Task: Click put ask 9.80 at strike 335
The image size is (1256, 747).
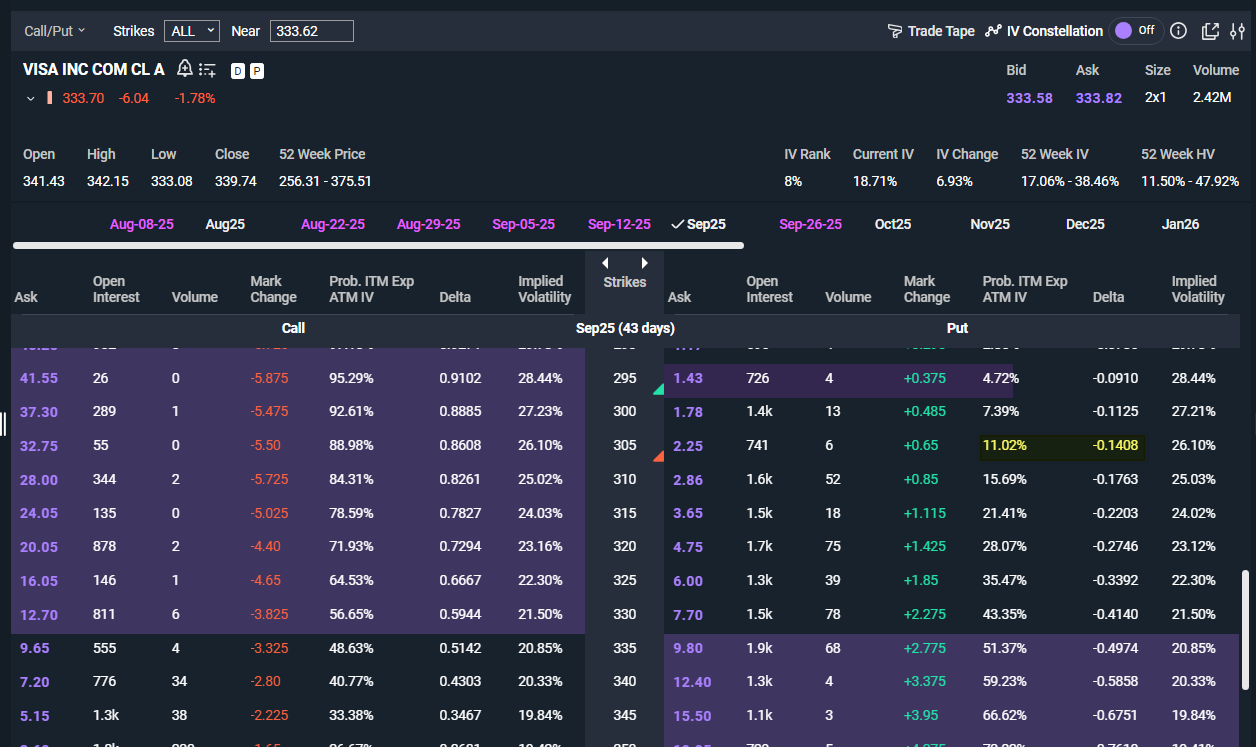Action: pos(688,648)
